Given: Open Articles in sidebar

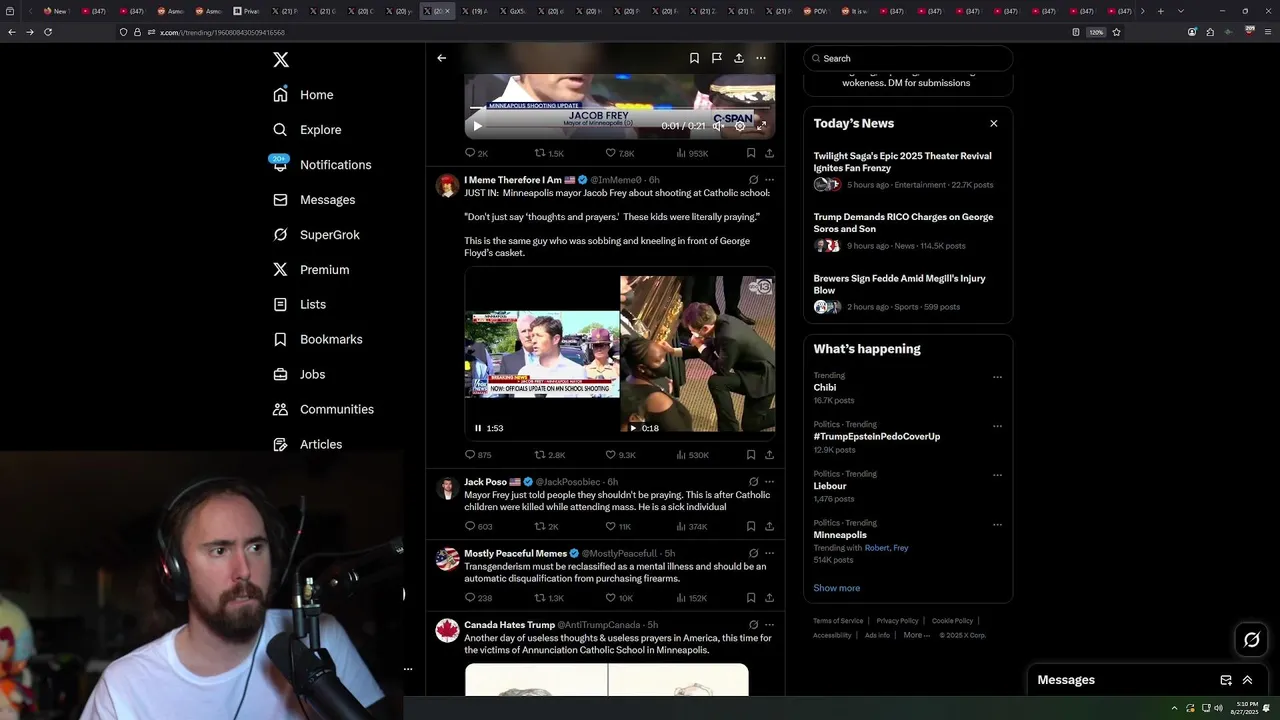Looking at the screenshot, I should click(x=307, y=445).
